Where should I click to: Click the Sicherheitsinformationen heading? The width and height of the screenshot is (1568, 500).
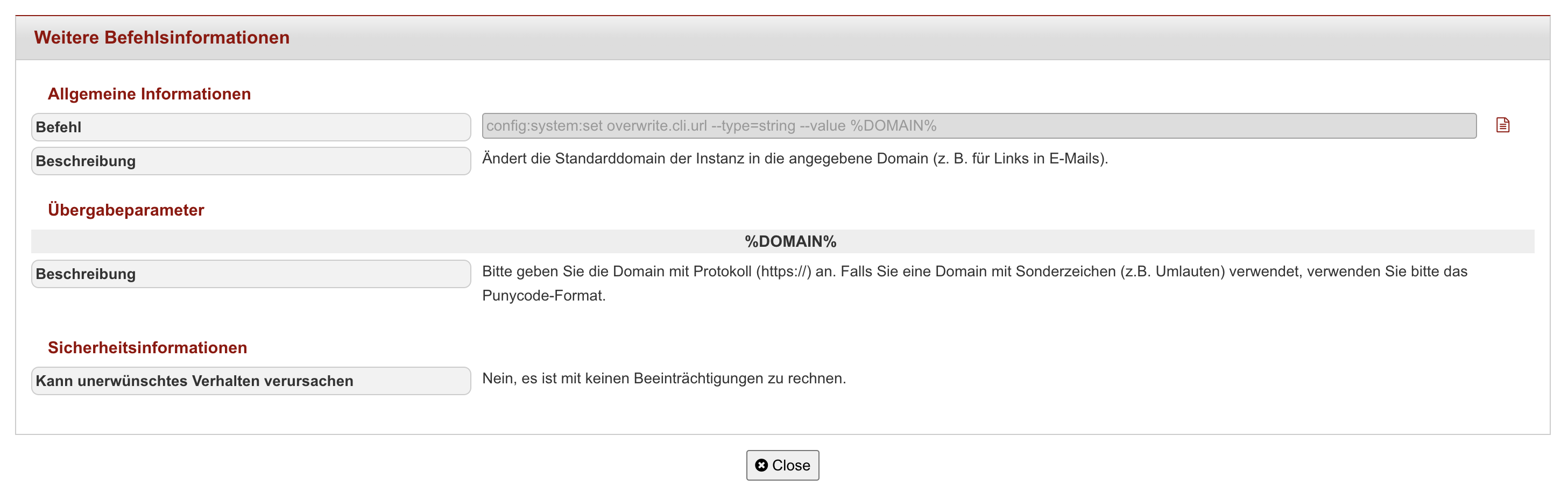[x=147, y=347]
